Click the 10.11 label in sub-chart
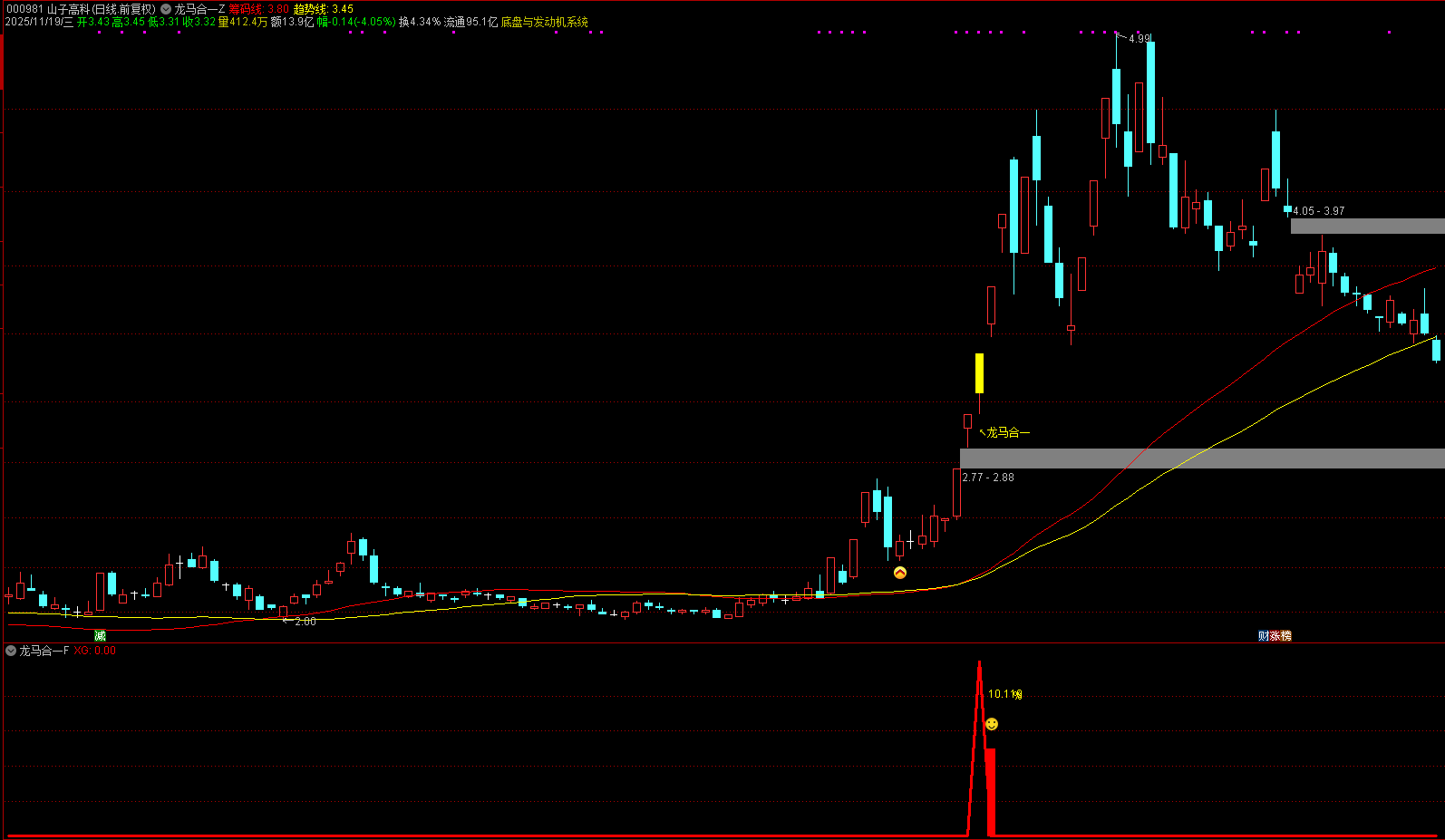1445x840 pixels. [1004, 694]
